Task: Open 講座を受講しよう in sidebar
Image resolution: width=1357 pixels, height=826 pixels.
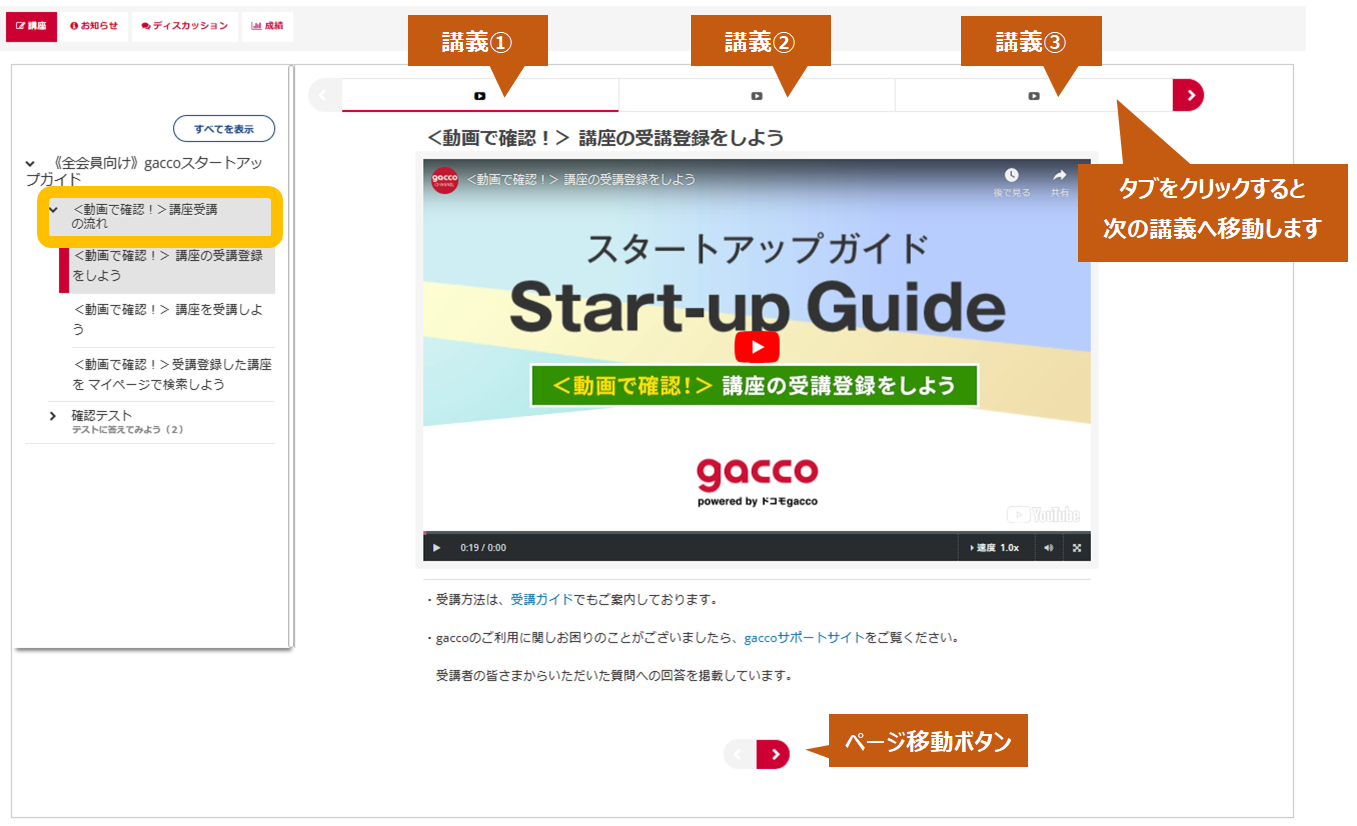Action: pos(167,319)
